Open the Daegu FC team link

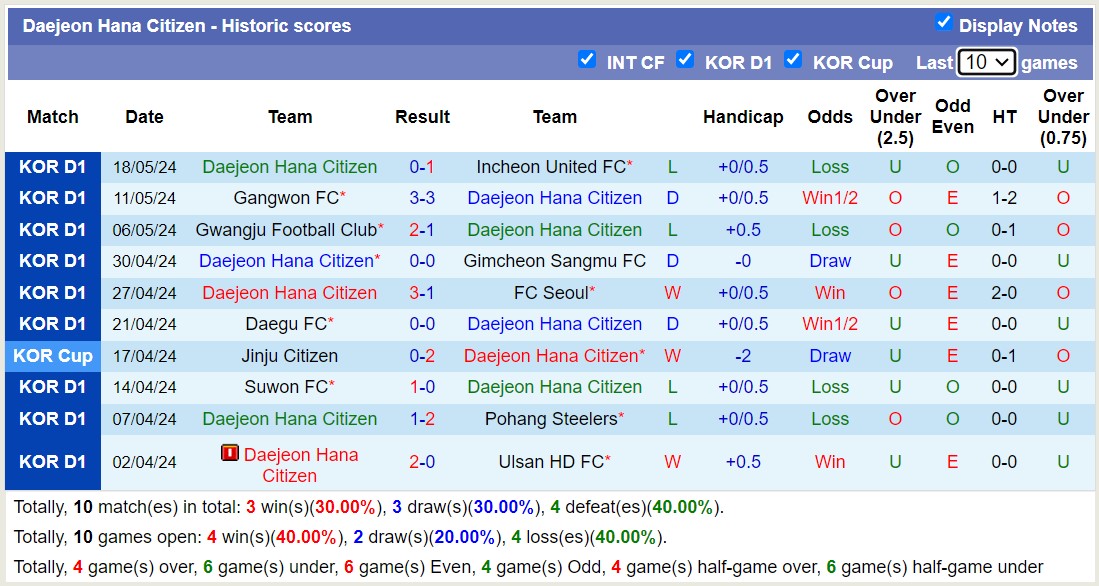[x=286, y=324]
